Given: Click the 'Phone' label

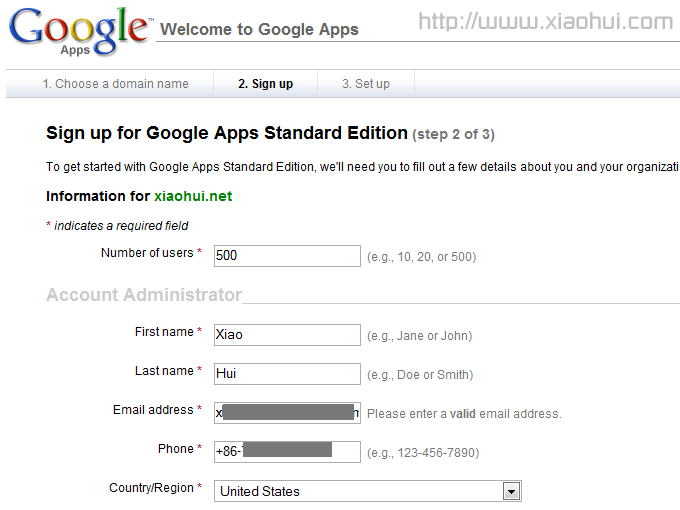Looking at the screenshot, I should [x=176, y=449].
